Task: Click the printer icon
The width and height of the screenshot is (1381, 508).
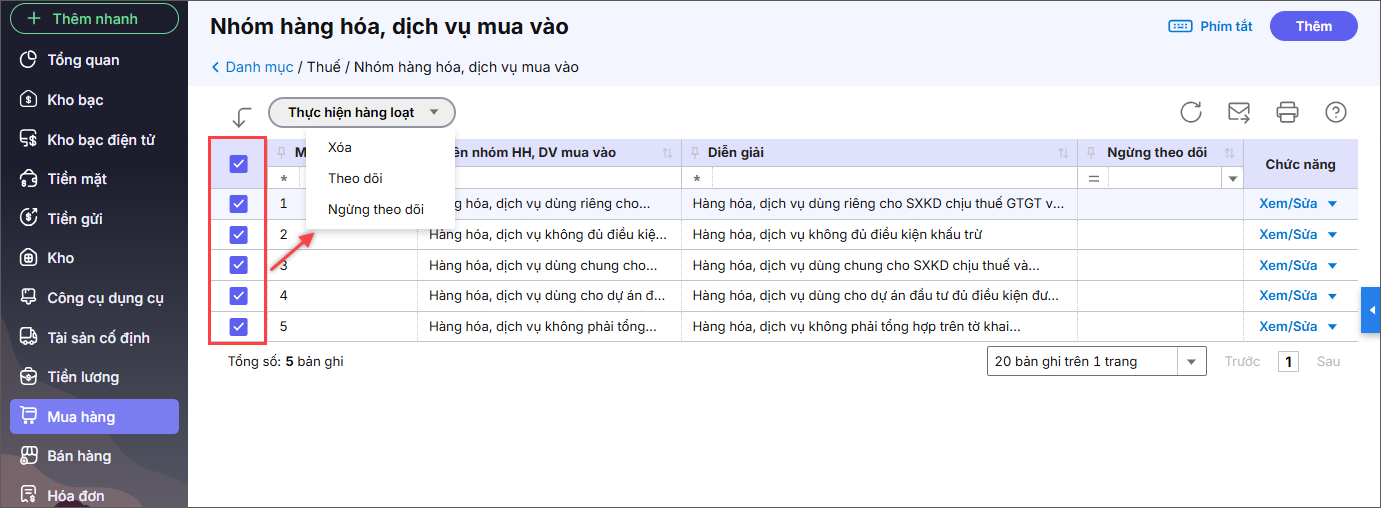Action: coord(1287,112)
